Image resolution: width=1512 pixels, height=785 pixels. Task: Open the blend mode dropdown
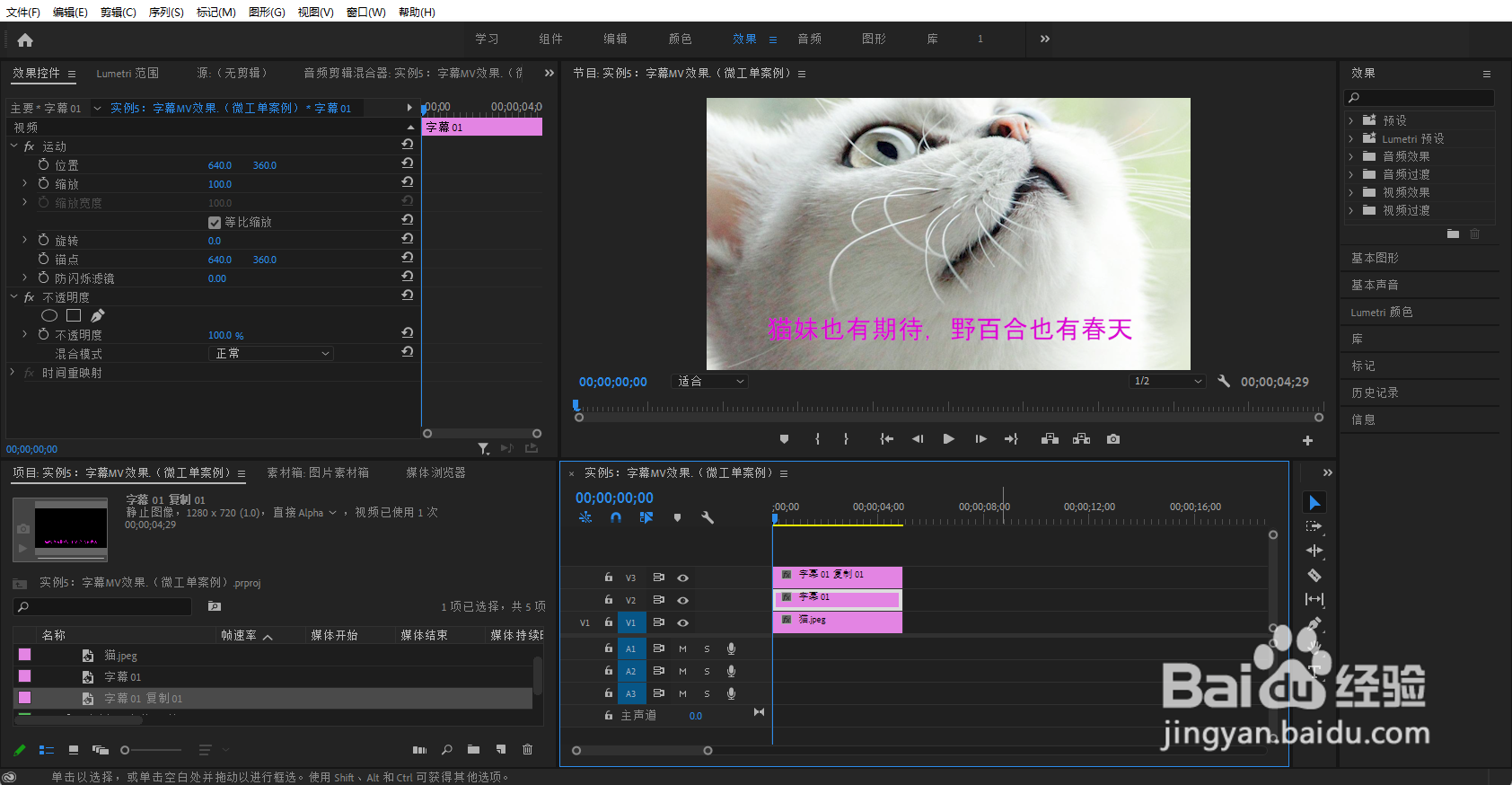(271, 354)
